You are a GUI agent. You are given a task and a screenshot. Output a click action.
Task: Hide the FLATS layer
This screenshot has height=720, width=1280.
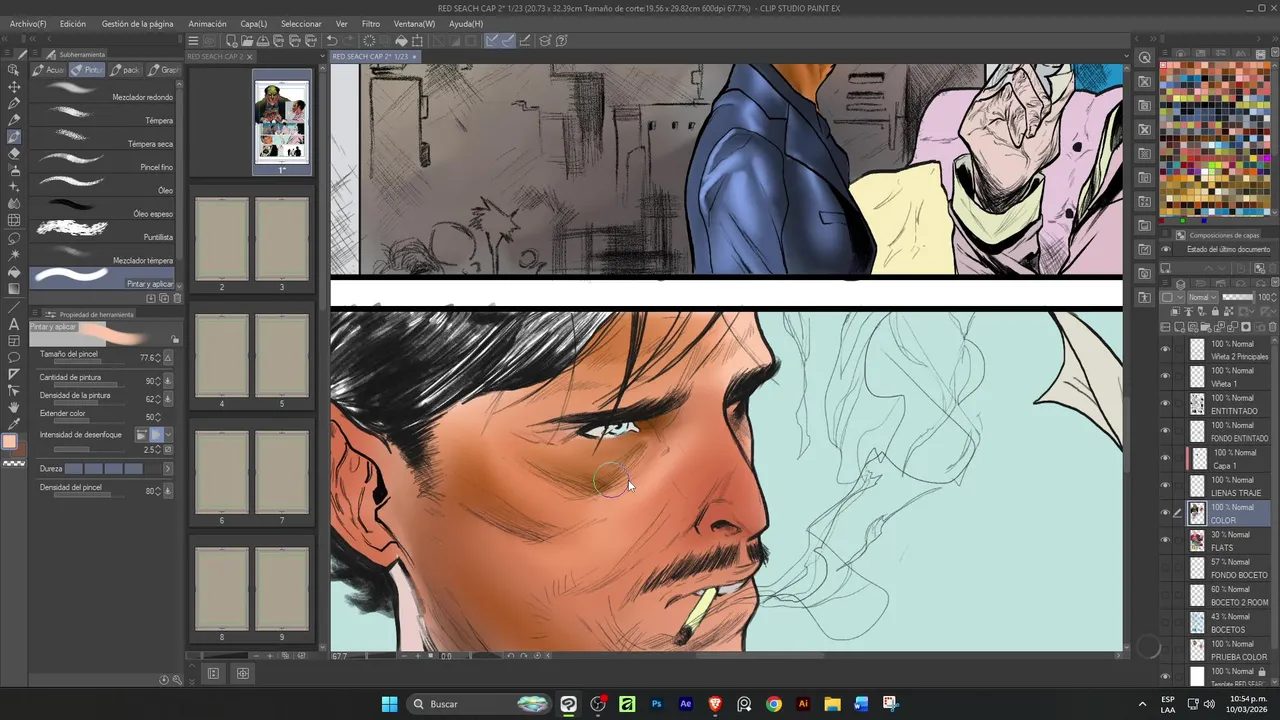[1165, 540]
